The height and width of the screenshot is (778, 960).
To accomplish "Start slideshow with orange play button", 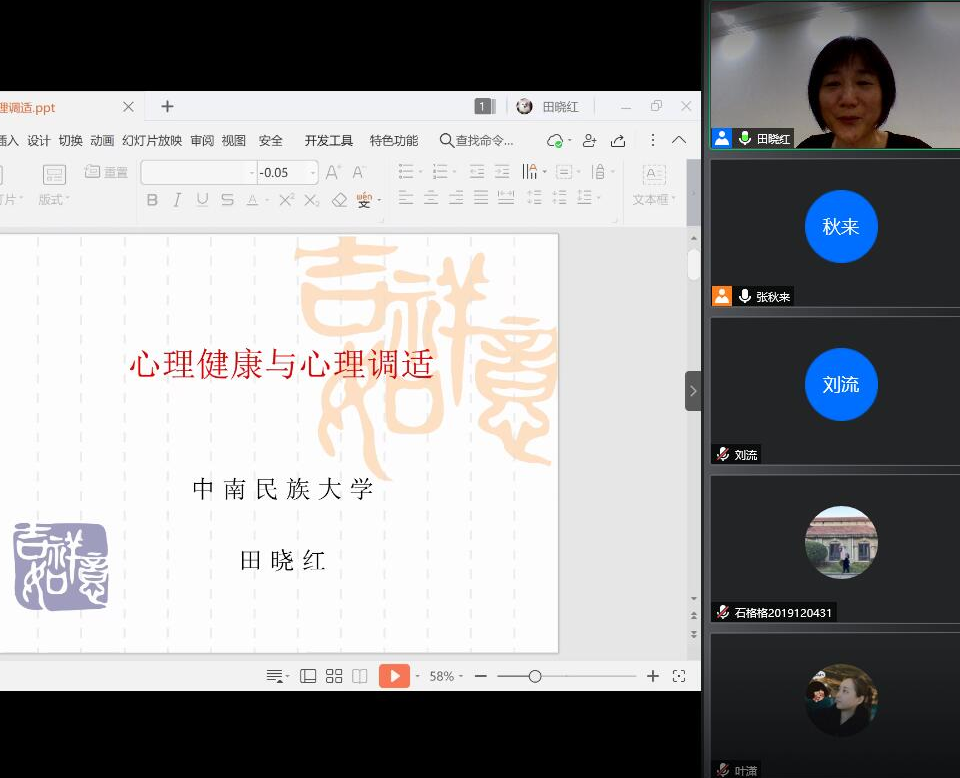I will tap(394, 676).
